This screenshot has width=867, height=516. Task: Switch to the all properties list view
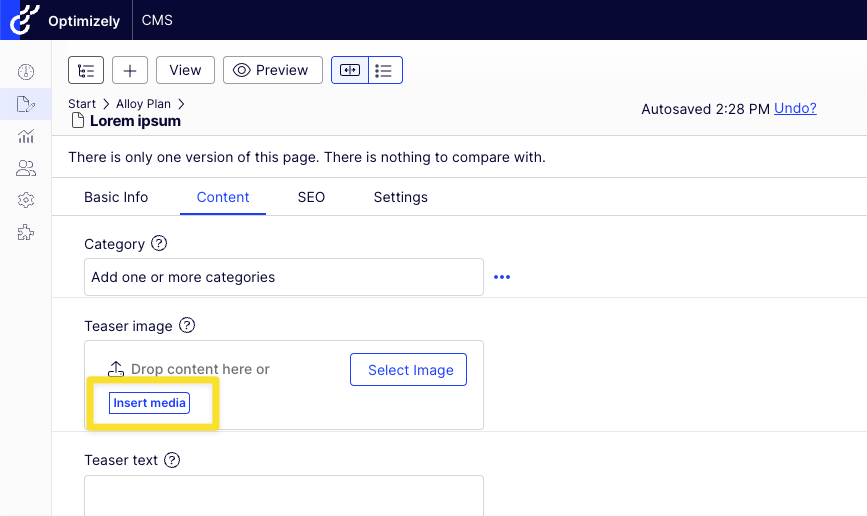point(385,70)
